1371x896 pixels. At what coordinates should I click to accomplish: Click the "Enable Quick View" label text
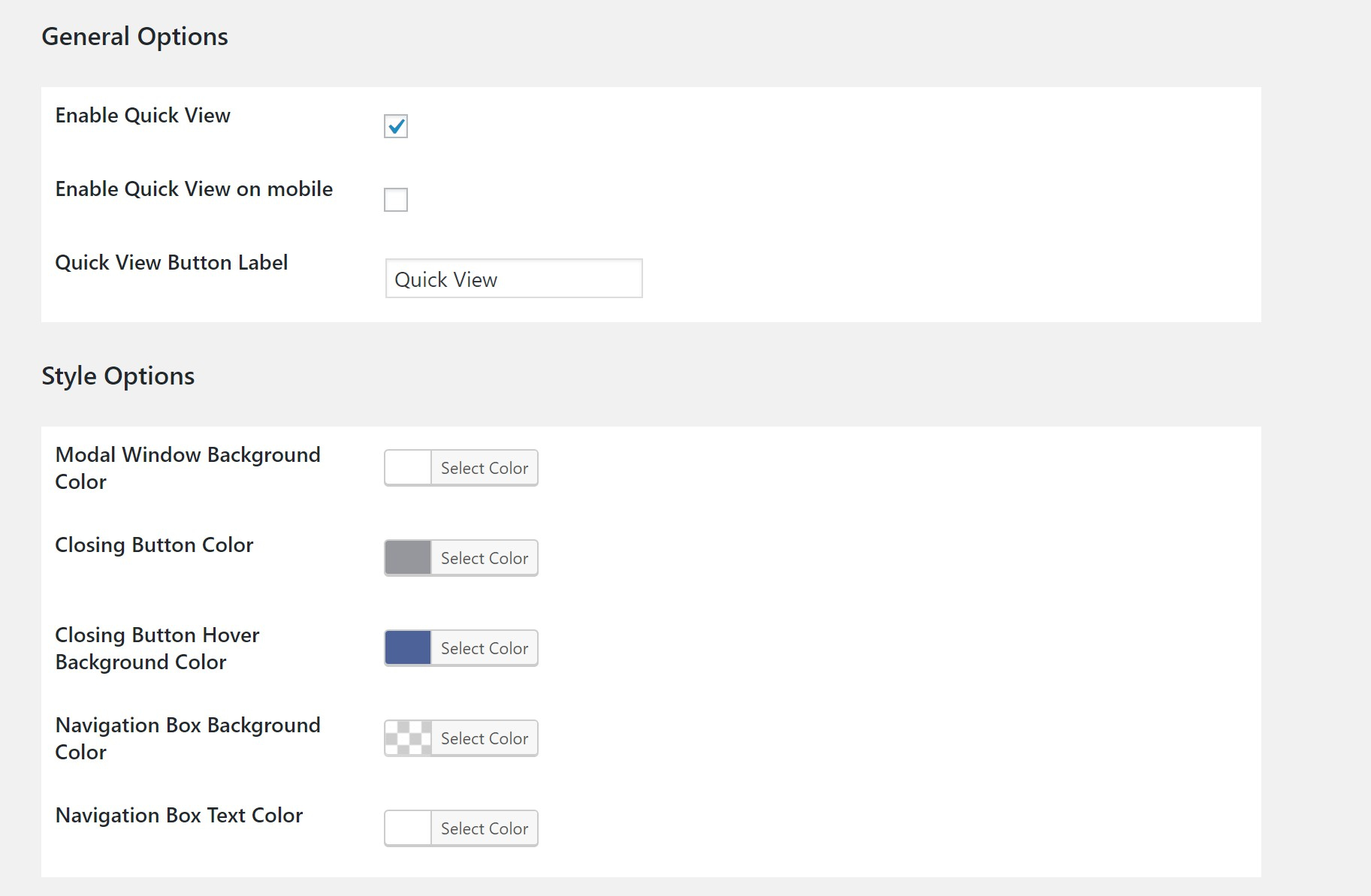coord(143,116)
